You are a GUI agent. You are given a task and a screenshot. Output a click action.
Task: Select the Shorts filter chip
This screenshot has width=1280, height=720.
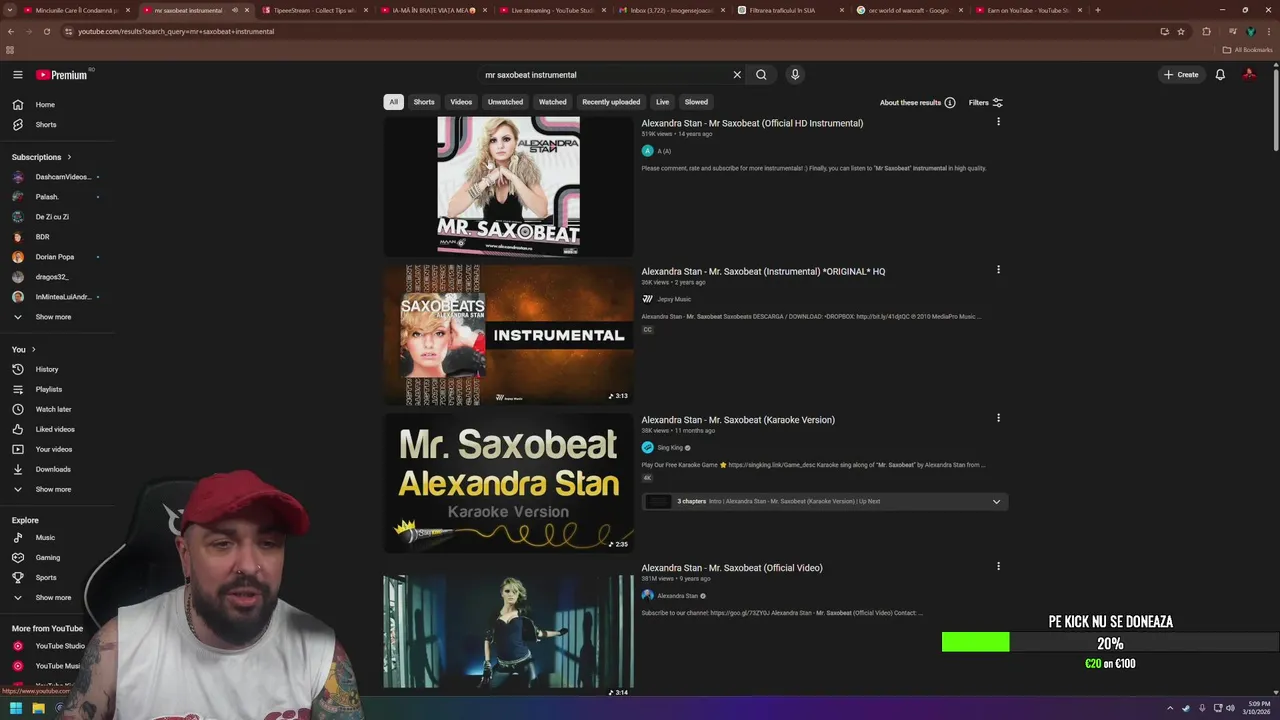pos(424,102)
